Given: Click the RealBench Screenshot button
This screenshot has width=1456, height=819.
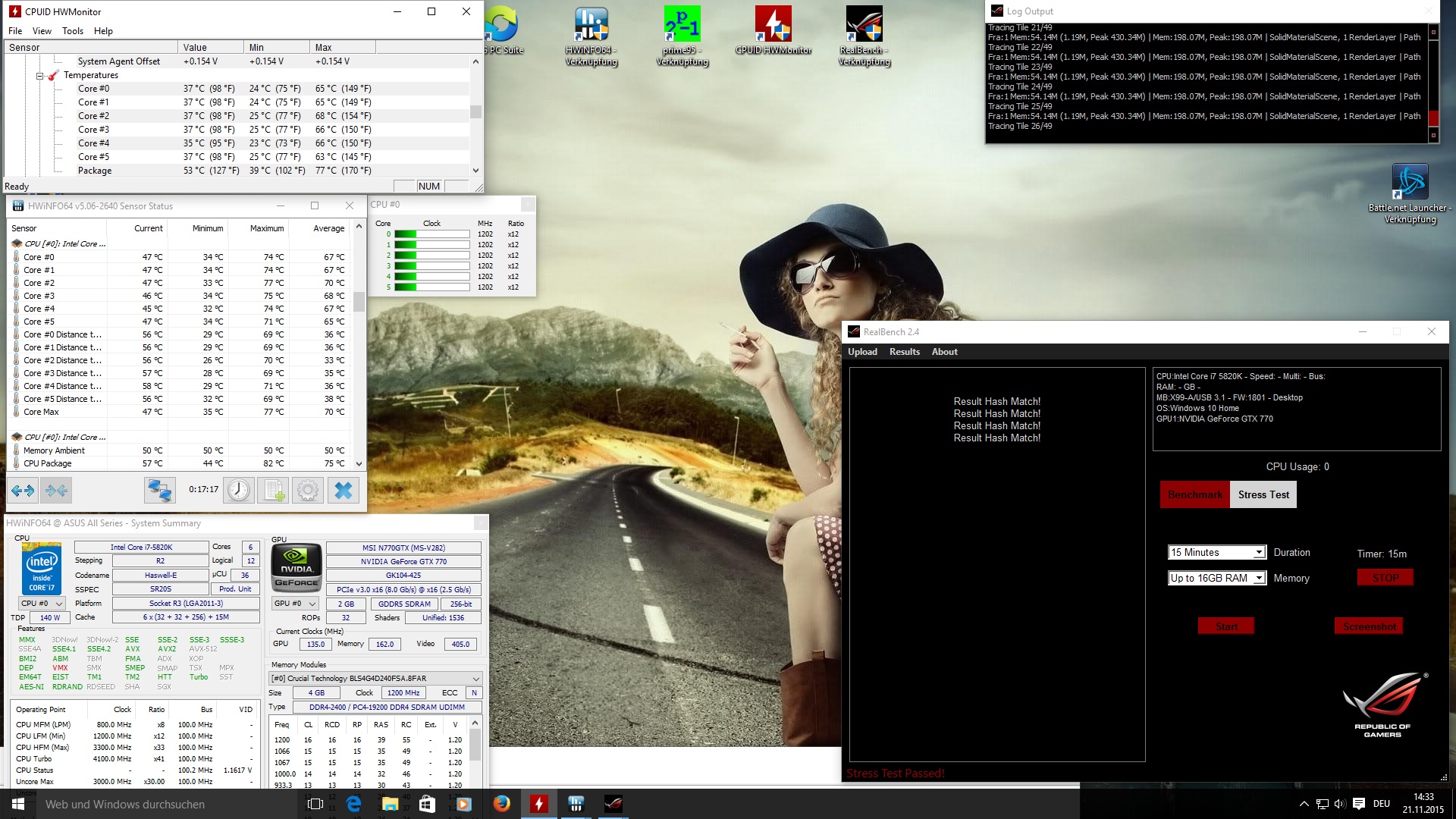Looking at the screenshot, I should click(1369, 626).
